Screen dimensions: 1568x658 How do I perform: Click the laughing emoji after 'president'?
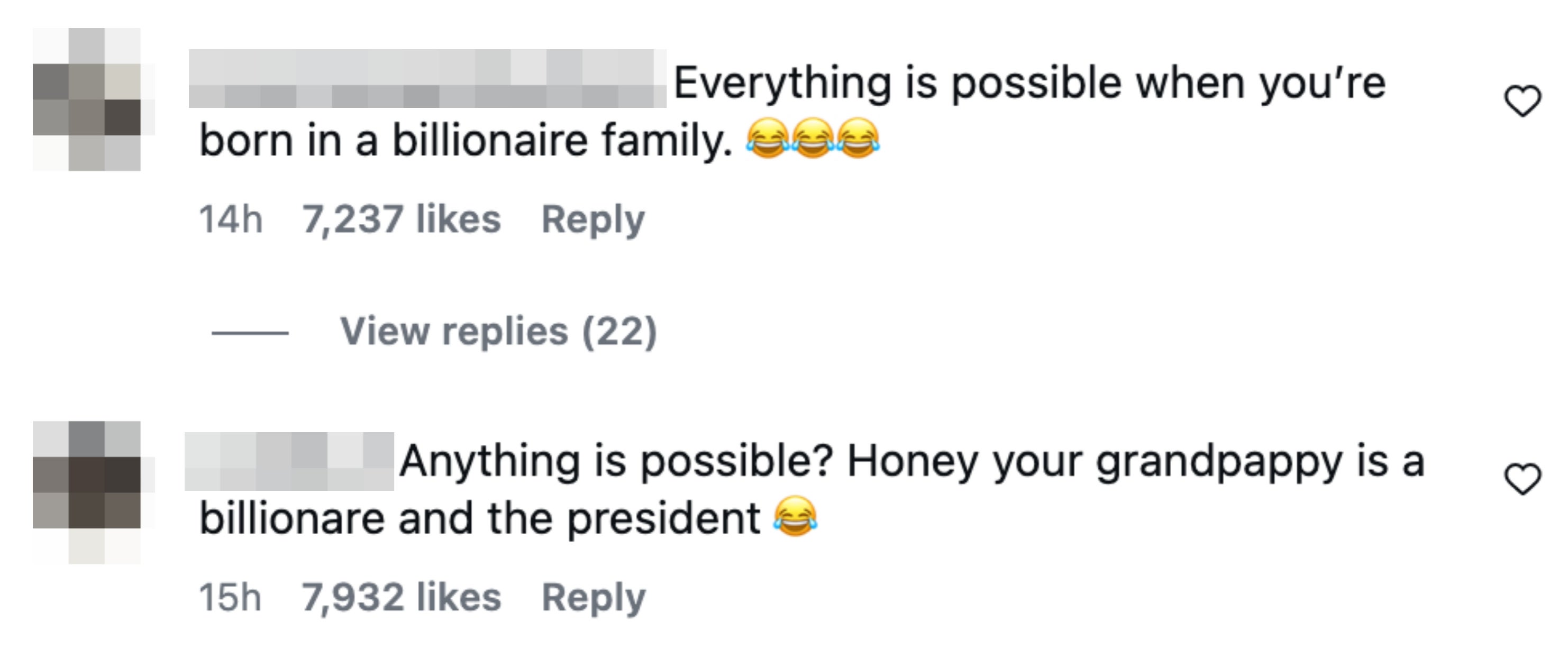click(795, 516)
